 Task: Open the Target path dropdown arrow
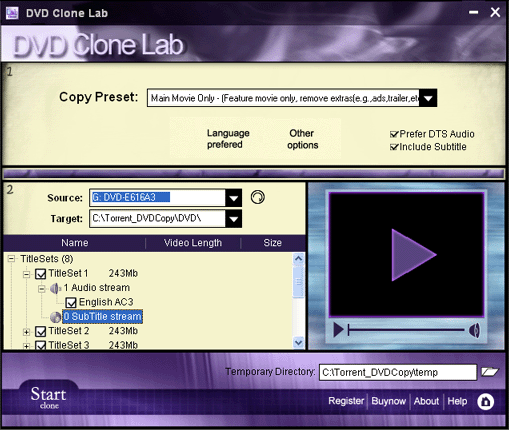[x=234, y=219]
